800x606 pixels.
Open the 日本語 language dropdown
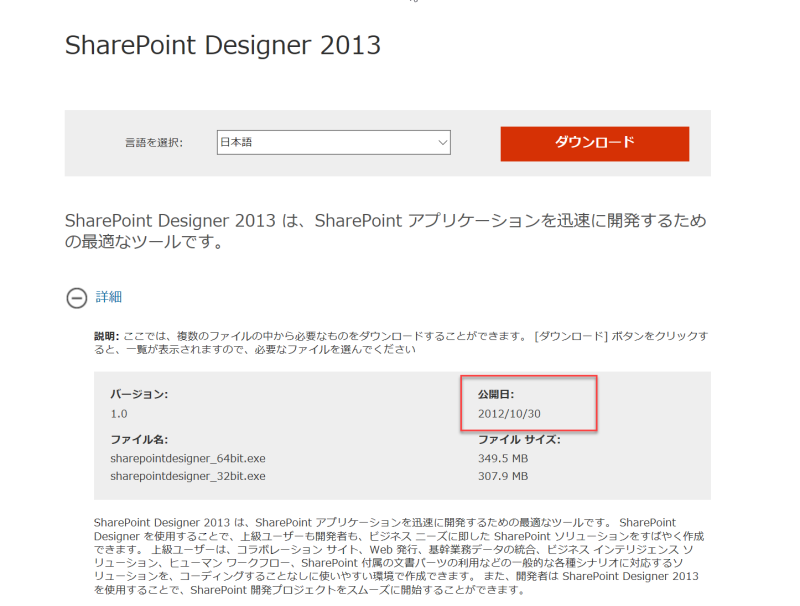pyautogui.click(x=334, y=142)
